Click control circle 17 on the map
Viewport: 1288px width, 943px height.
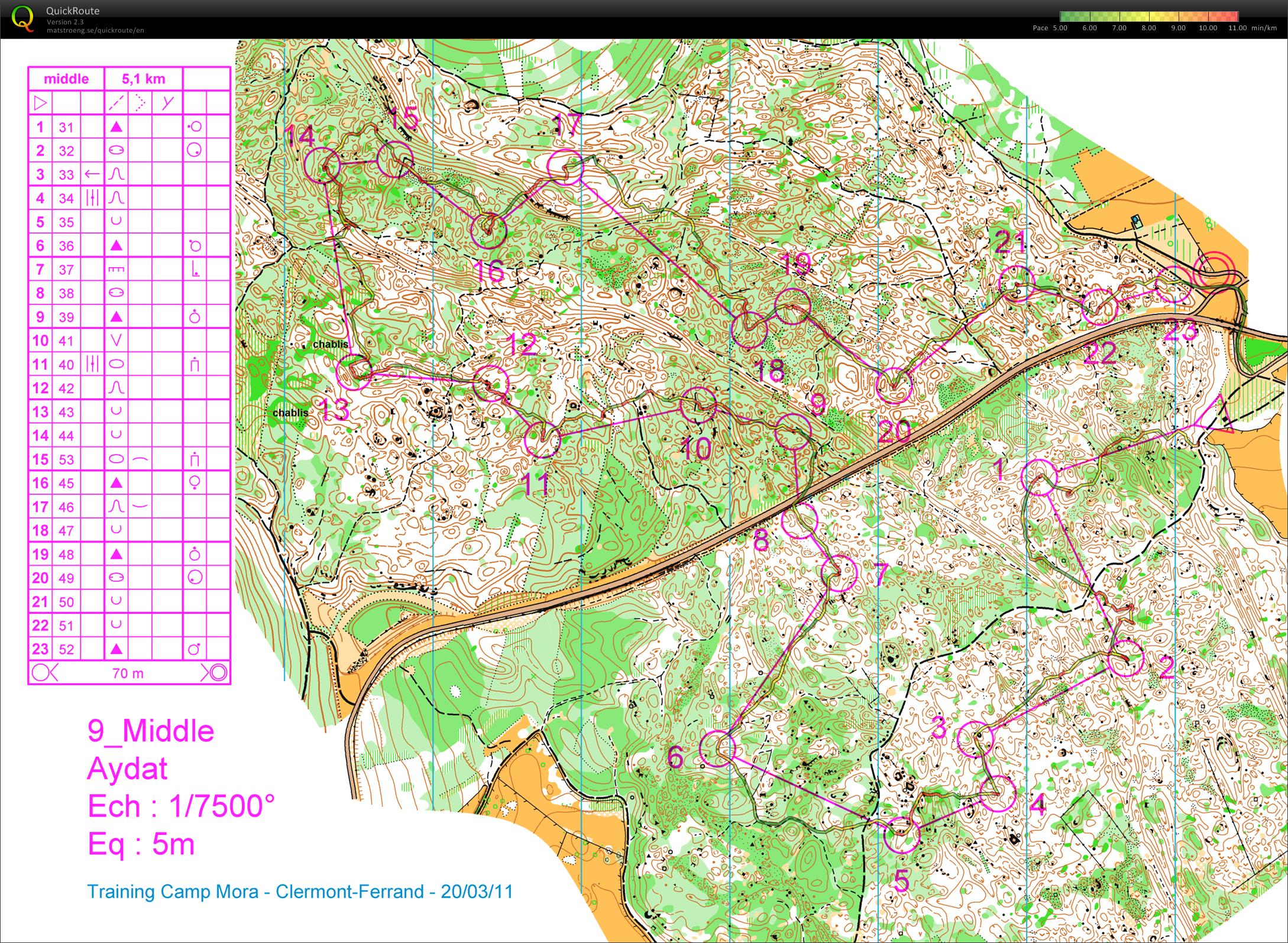[x=565, y=167]
